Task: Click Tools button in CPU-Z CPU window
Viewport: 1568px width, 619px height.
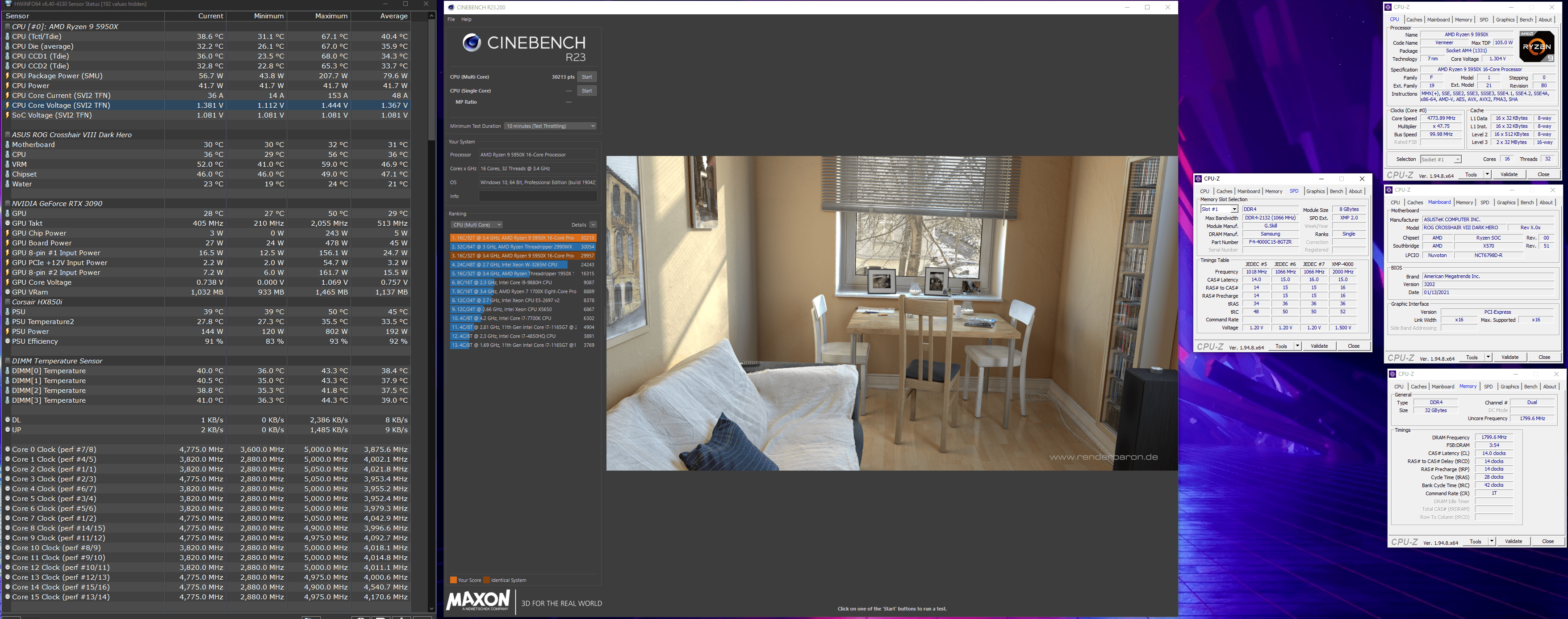Action: point(1471,174)
